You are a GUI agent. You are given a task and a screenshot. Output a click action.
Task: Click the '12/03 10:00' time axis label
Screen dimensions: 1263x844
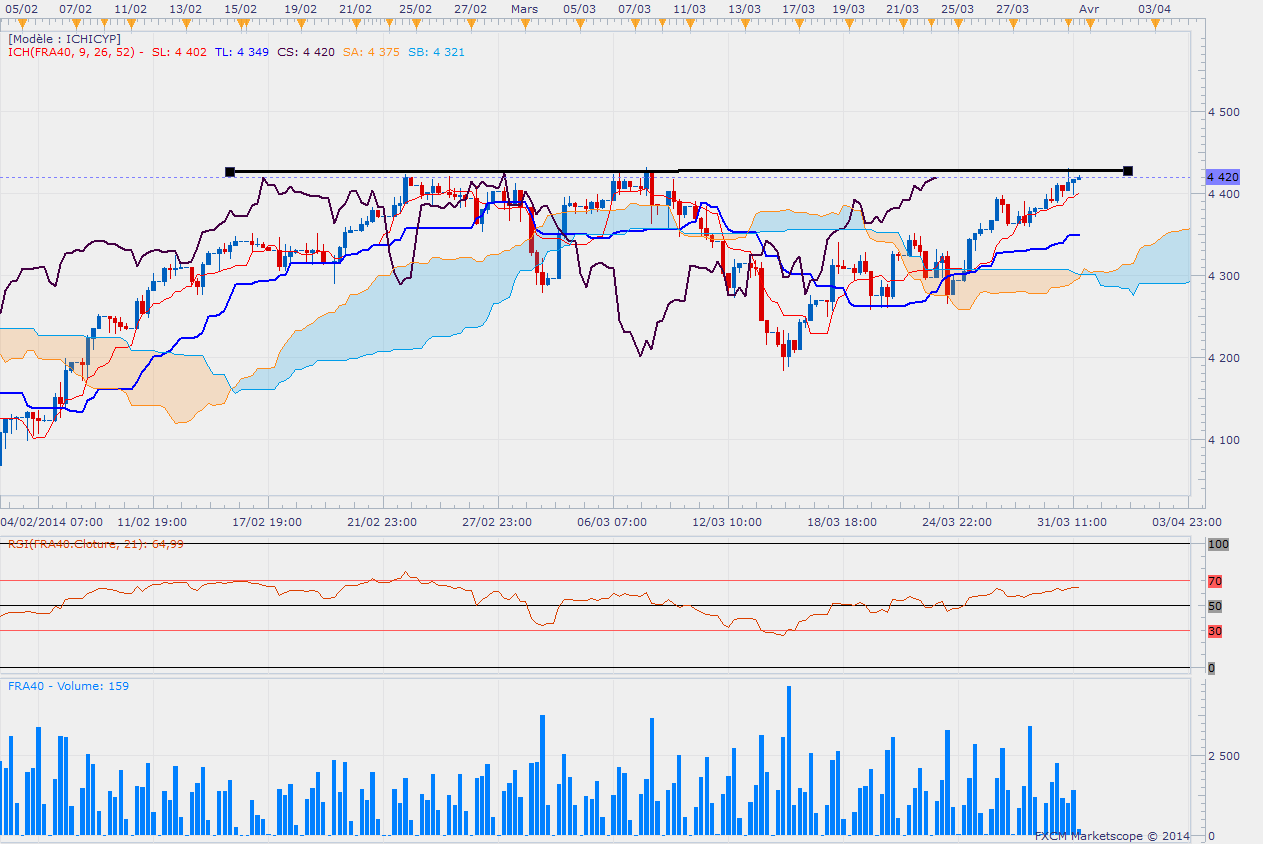[727, 522]
